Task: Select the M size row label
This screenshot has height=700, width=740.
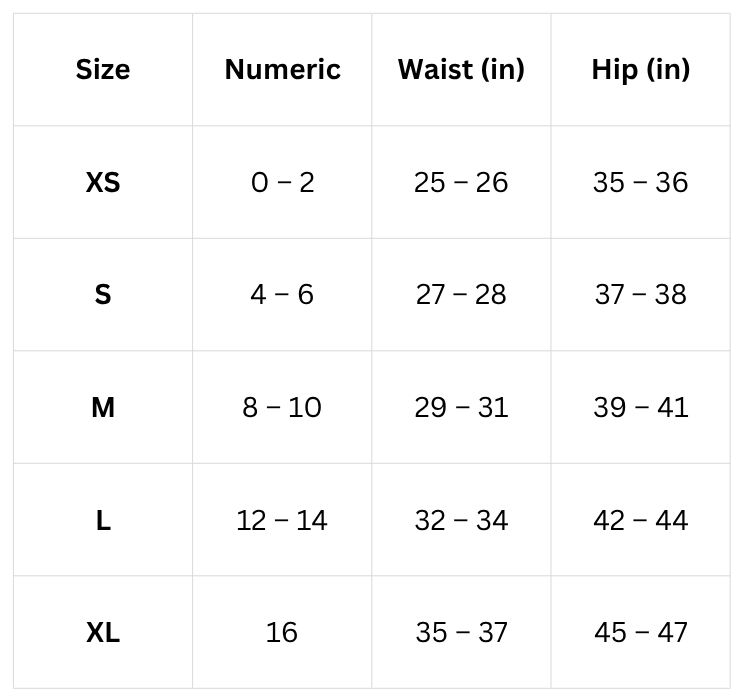Action: click(103, 407)
